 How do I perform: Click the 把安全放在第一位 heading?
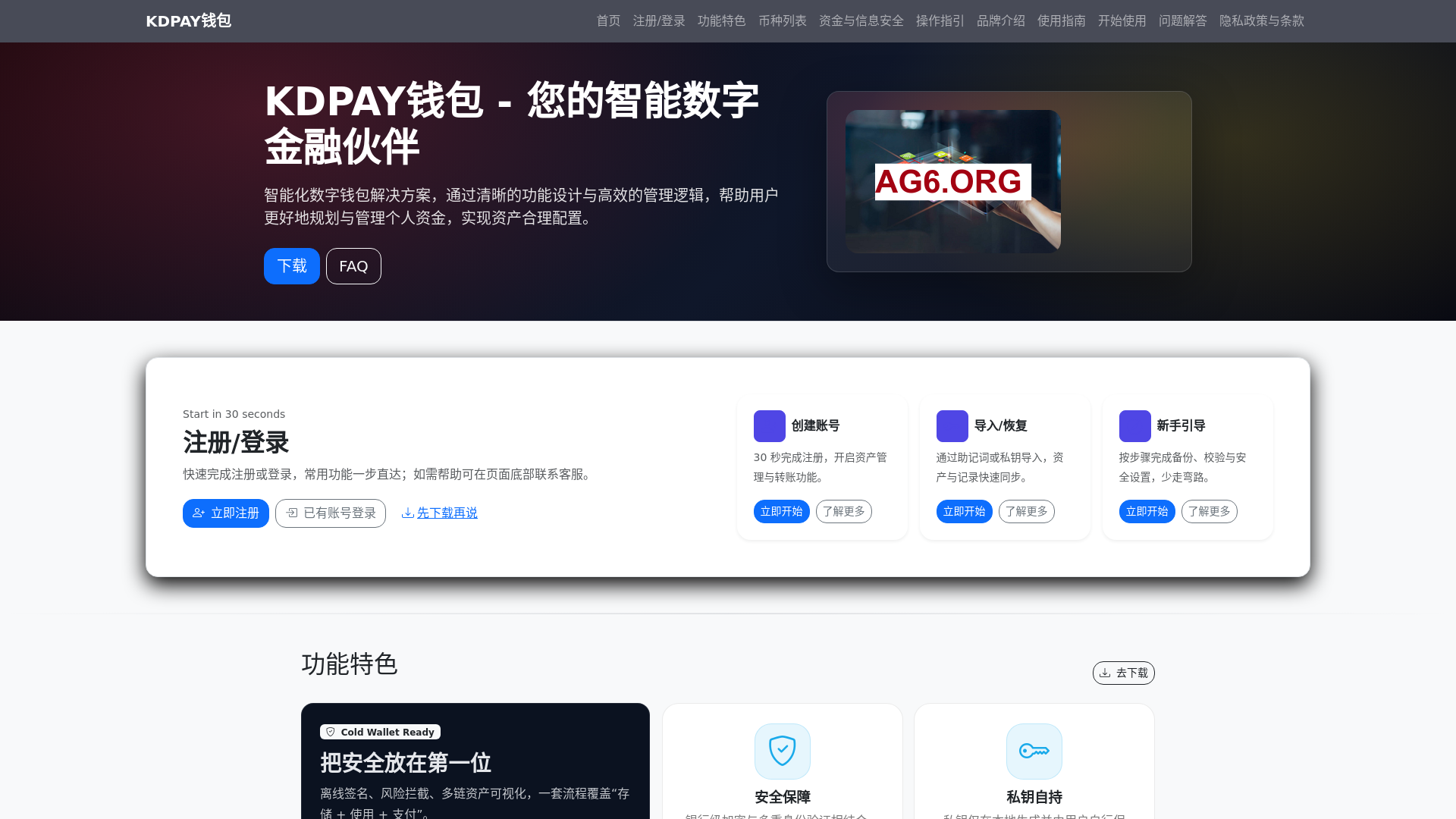pos(406,763)
